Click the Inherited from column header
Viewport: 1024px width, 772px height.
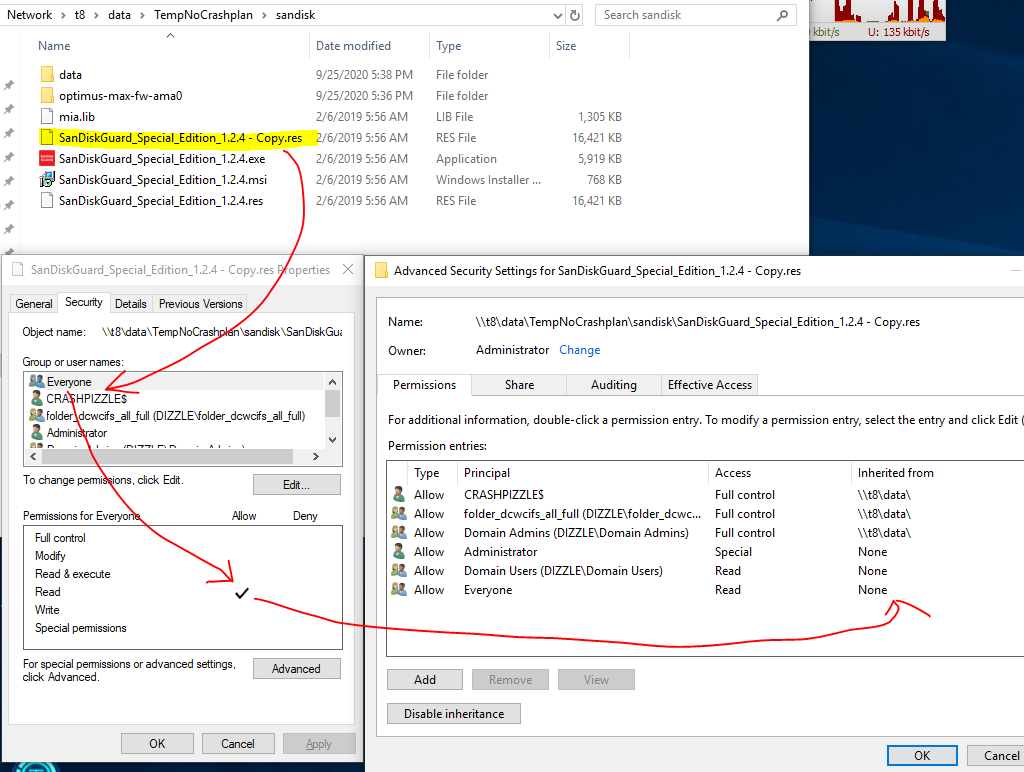(x=938, y=472)
